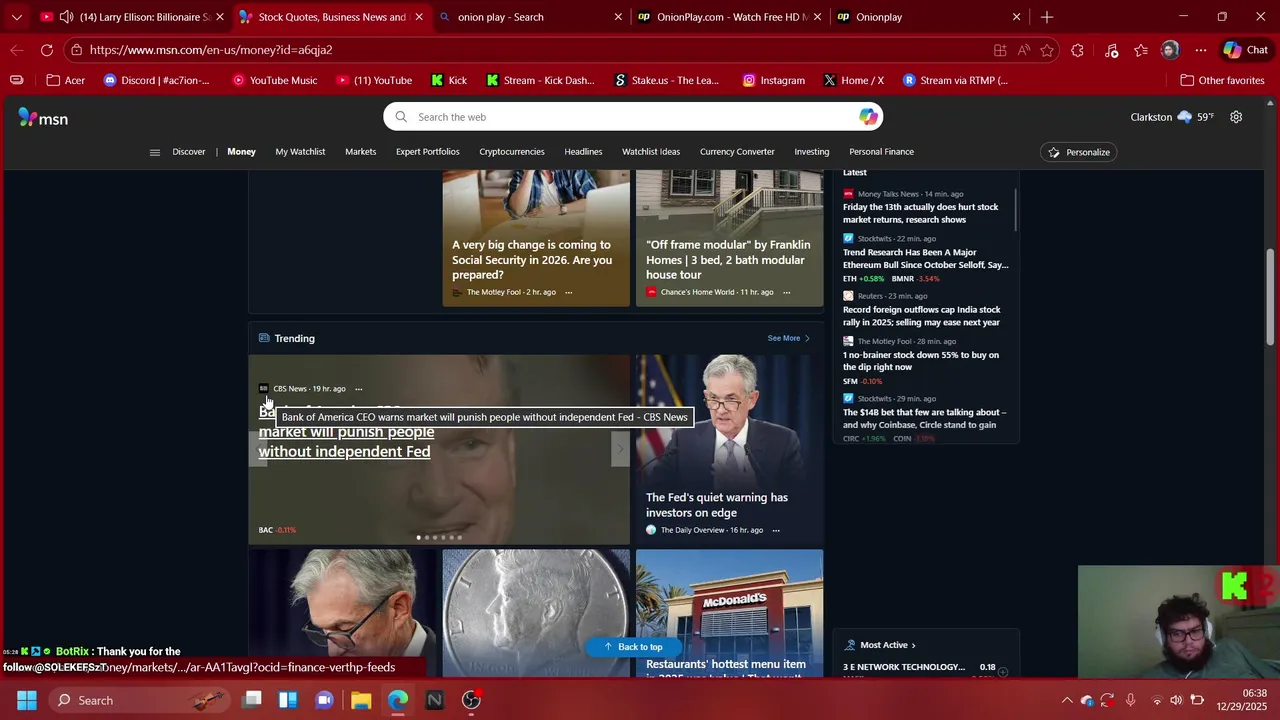The image size is (1280, 720).
Task: Click the MSN logo
Action: (x=43, y=118)
